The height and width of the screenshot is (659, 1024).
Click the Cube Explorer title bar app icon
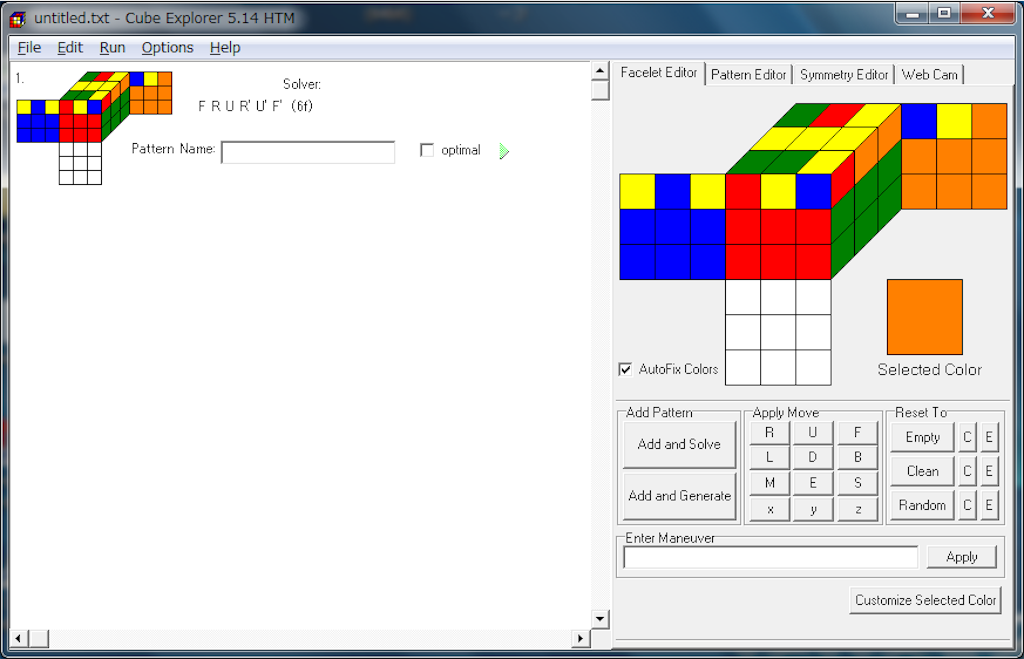tap(18, 19)
